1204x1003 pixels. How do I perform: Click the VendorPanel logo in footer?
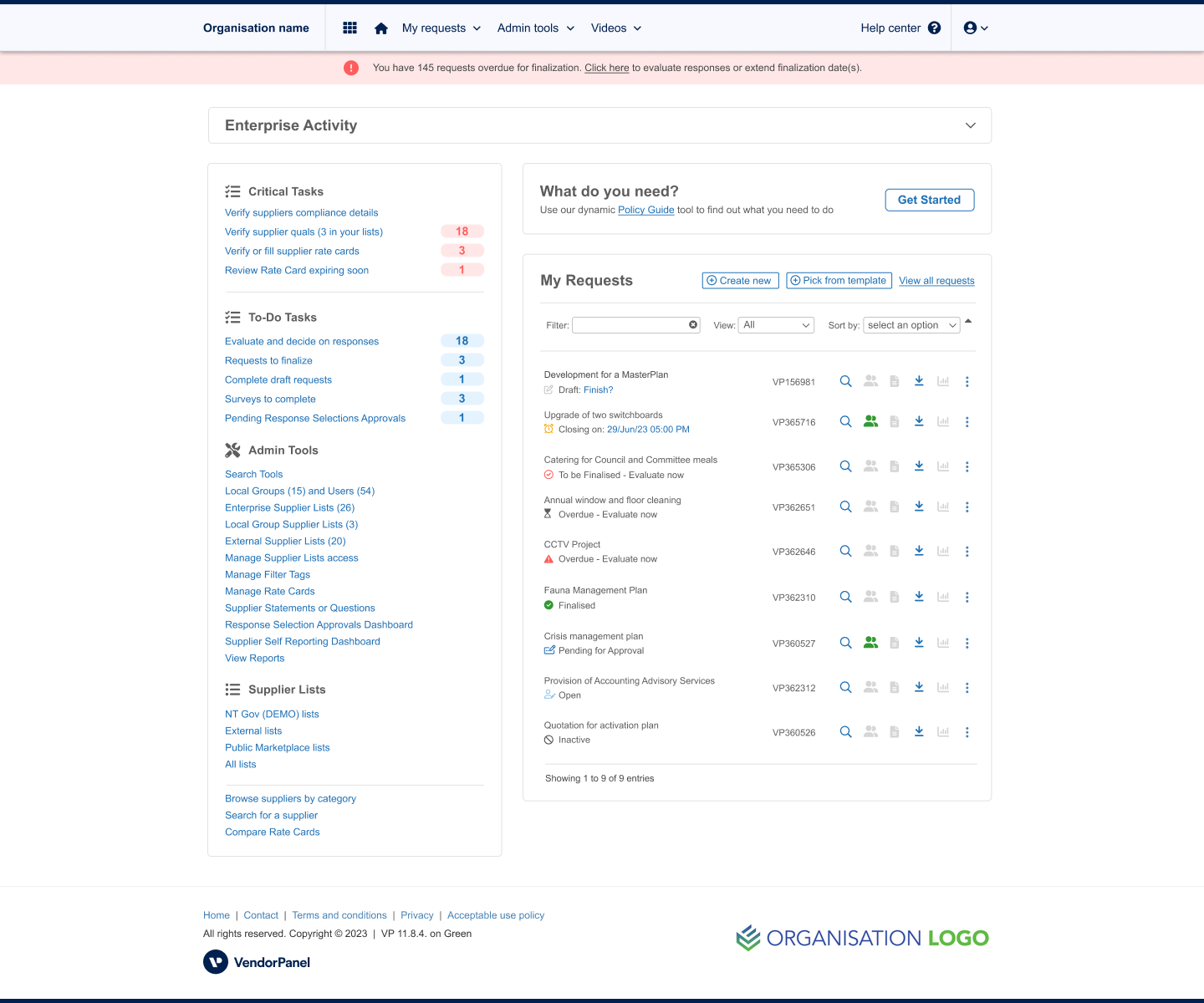[257, 962]
